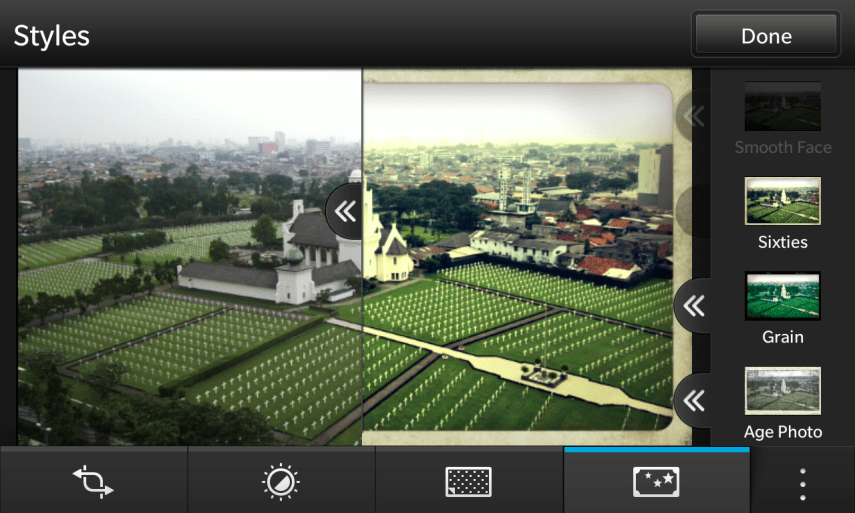Click the double-chevron next to Grain
The height and width of the screenshot is (513, 855).
tap(693, 305)
